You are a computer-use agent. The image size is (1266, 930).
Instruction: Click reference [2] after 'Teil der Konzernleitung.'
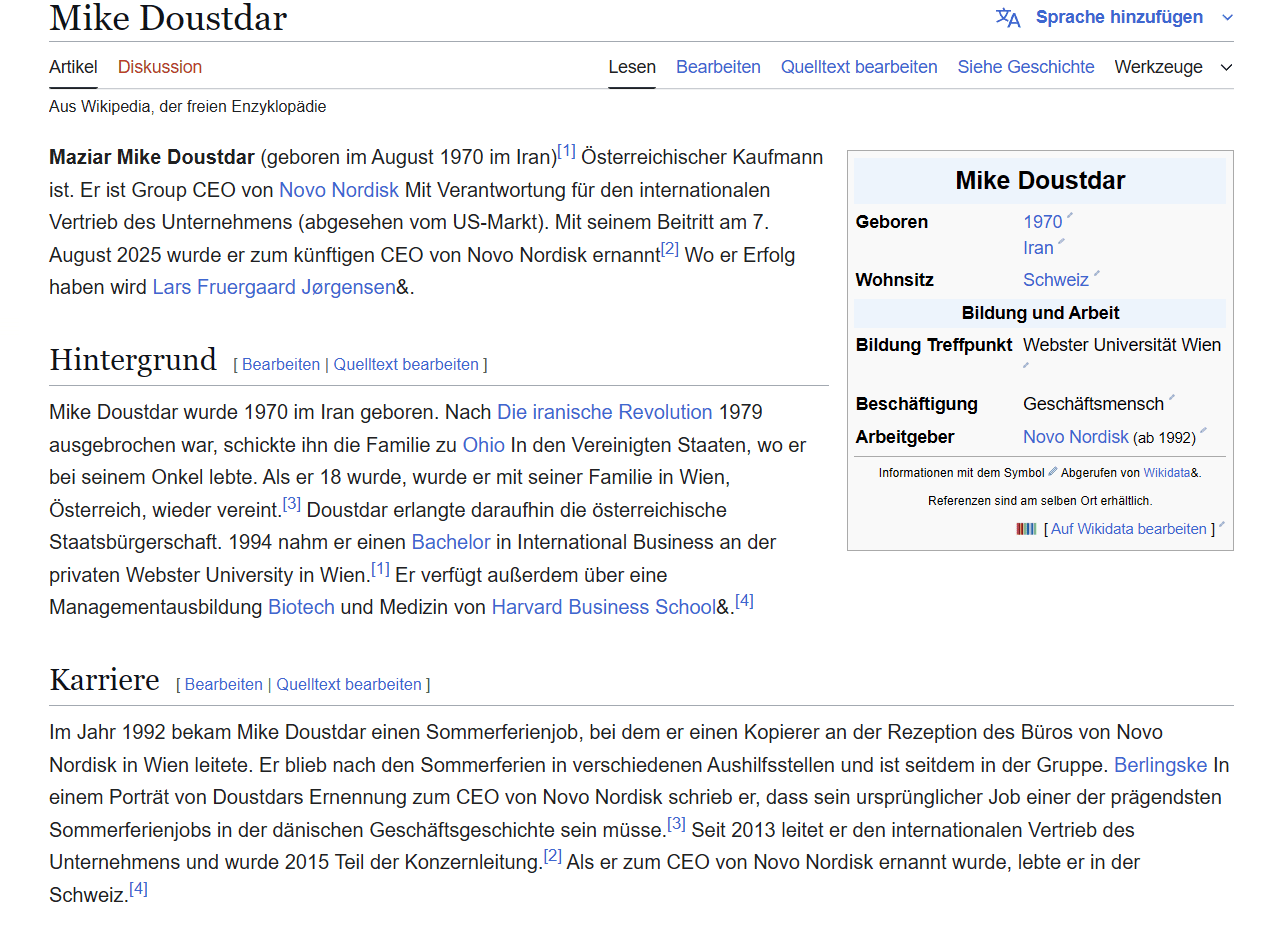pos(553,856)
